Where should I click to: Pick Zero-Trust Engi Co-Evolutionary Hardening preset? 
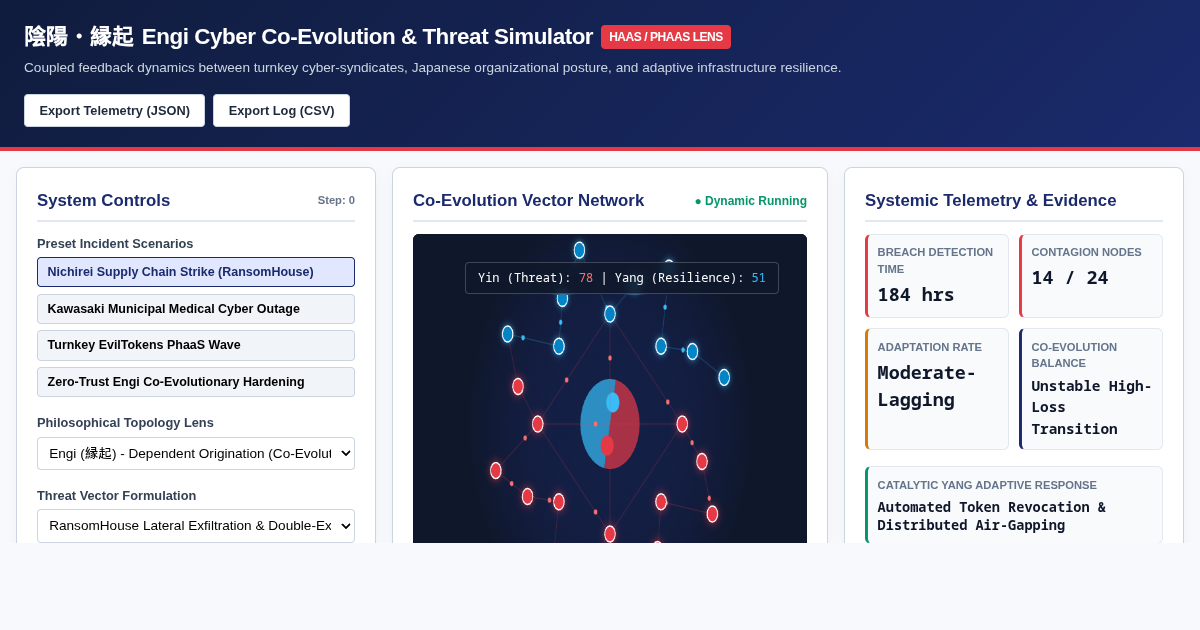[196, 382]
